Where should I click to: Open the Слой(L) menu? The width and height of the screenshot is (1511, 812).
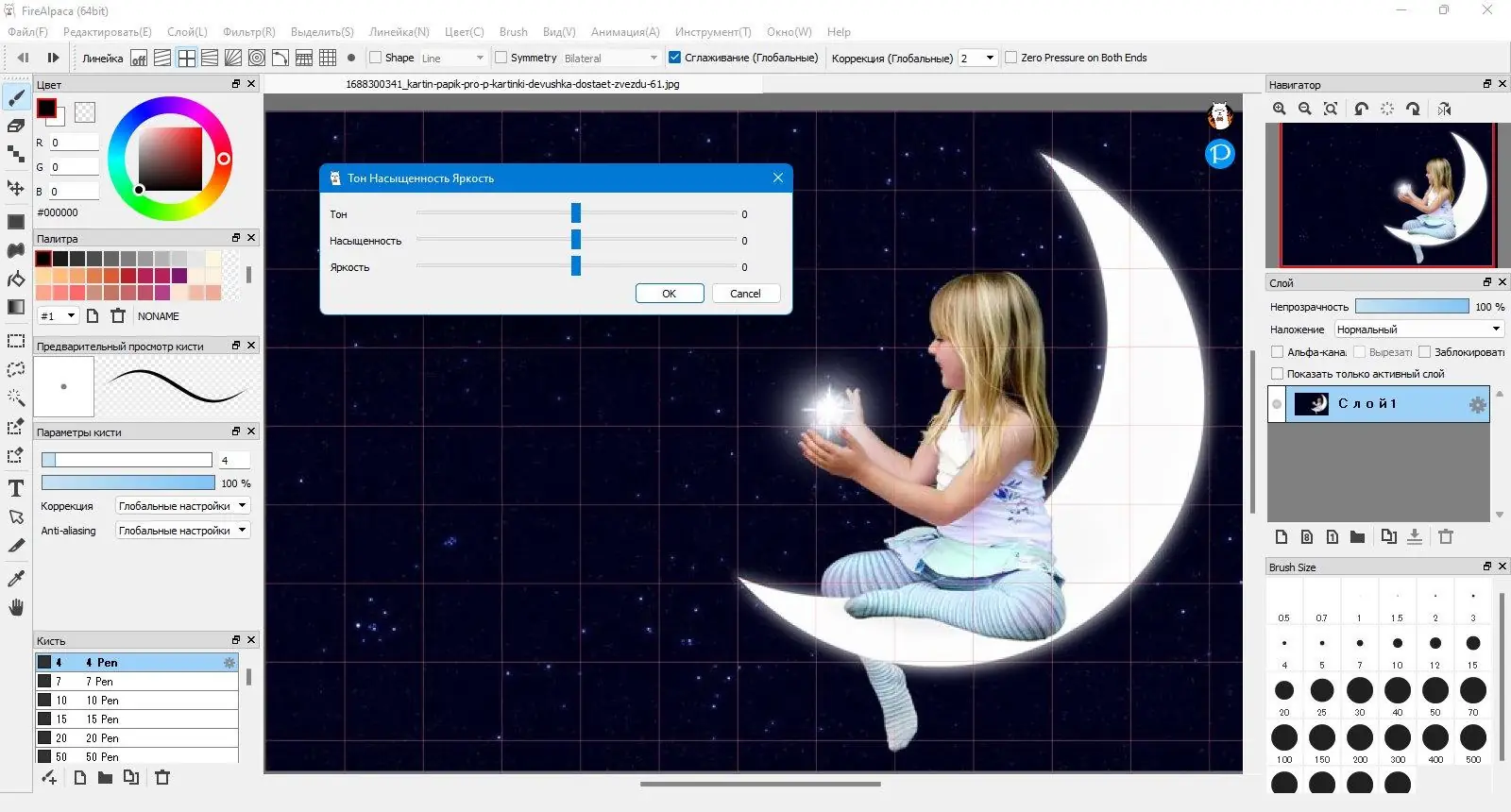click(187, 32)
